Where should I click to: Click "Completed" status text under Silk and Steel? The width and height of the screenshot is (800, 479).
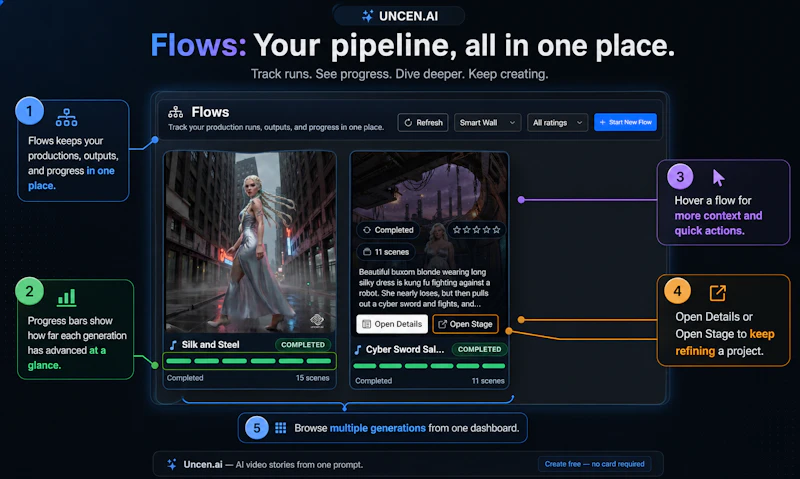pyautogui.click(x=185, y=378)
